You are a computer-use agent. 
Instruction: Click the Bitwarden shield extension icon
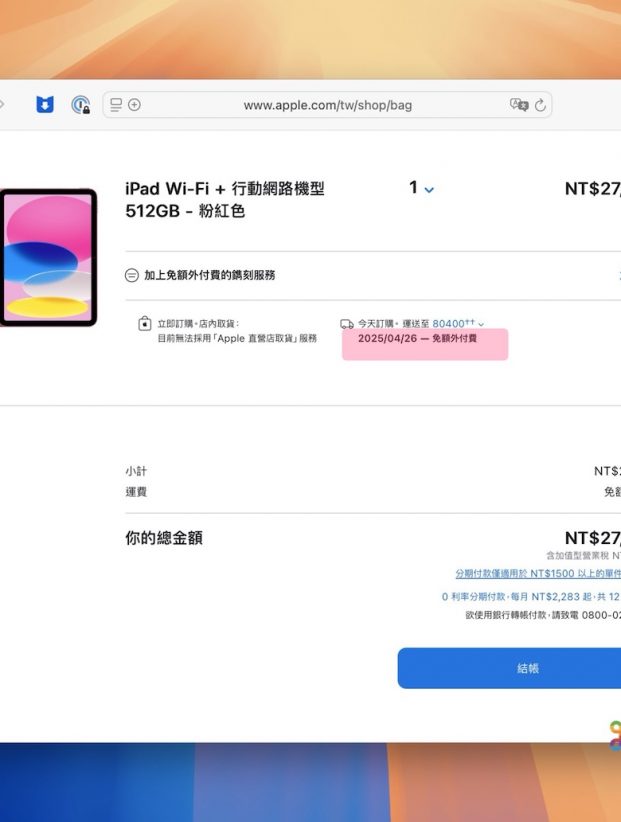tap(45, 105)
